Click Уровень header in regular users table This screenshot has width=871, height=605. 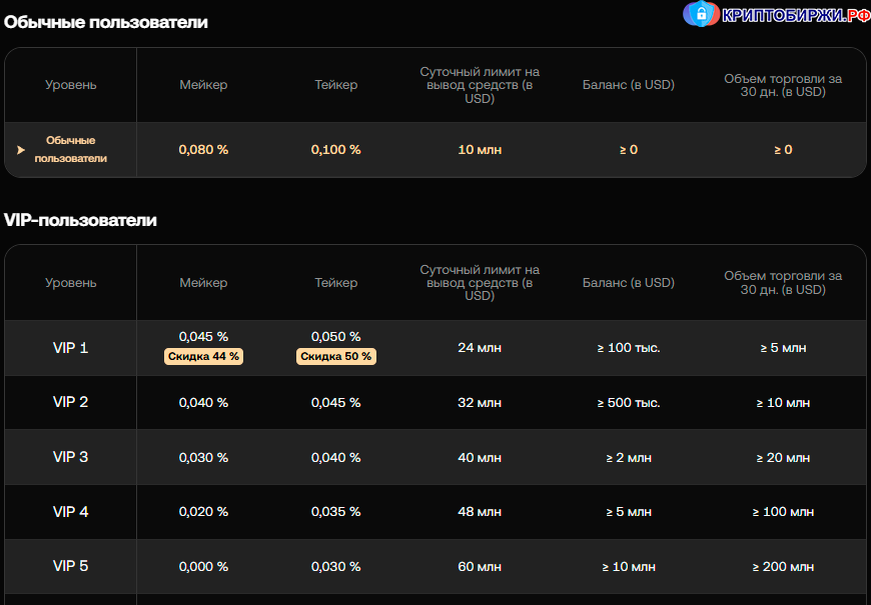[71, 85]
